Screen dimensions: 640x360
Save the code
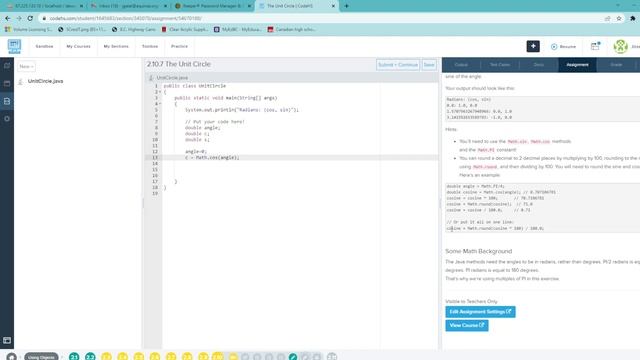(x=429, y=65)
